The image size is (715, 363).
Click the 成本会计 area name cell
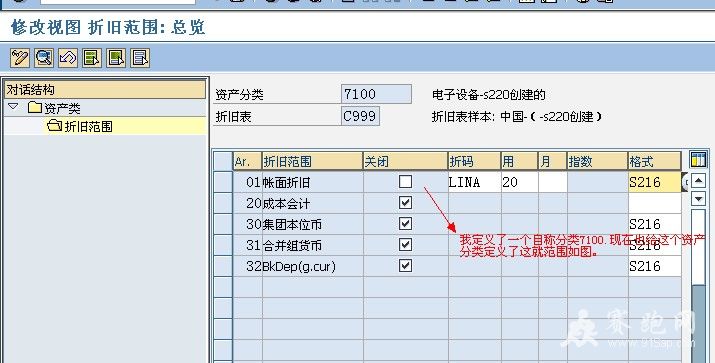[x=312, y=203]
